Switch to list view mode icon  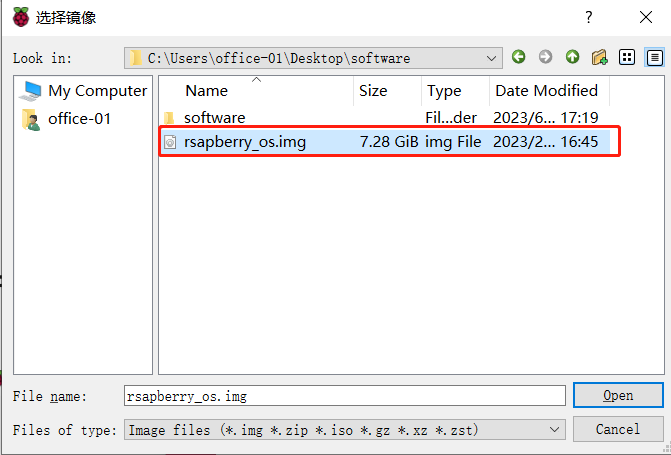(627, 57)
